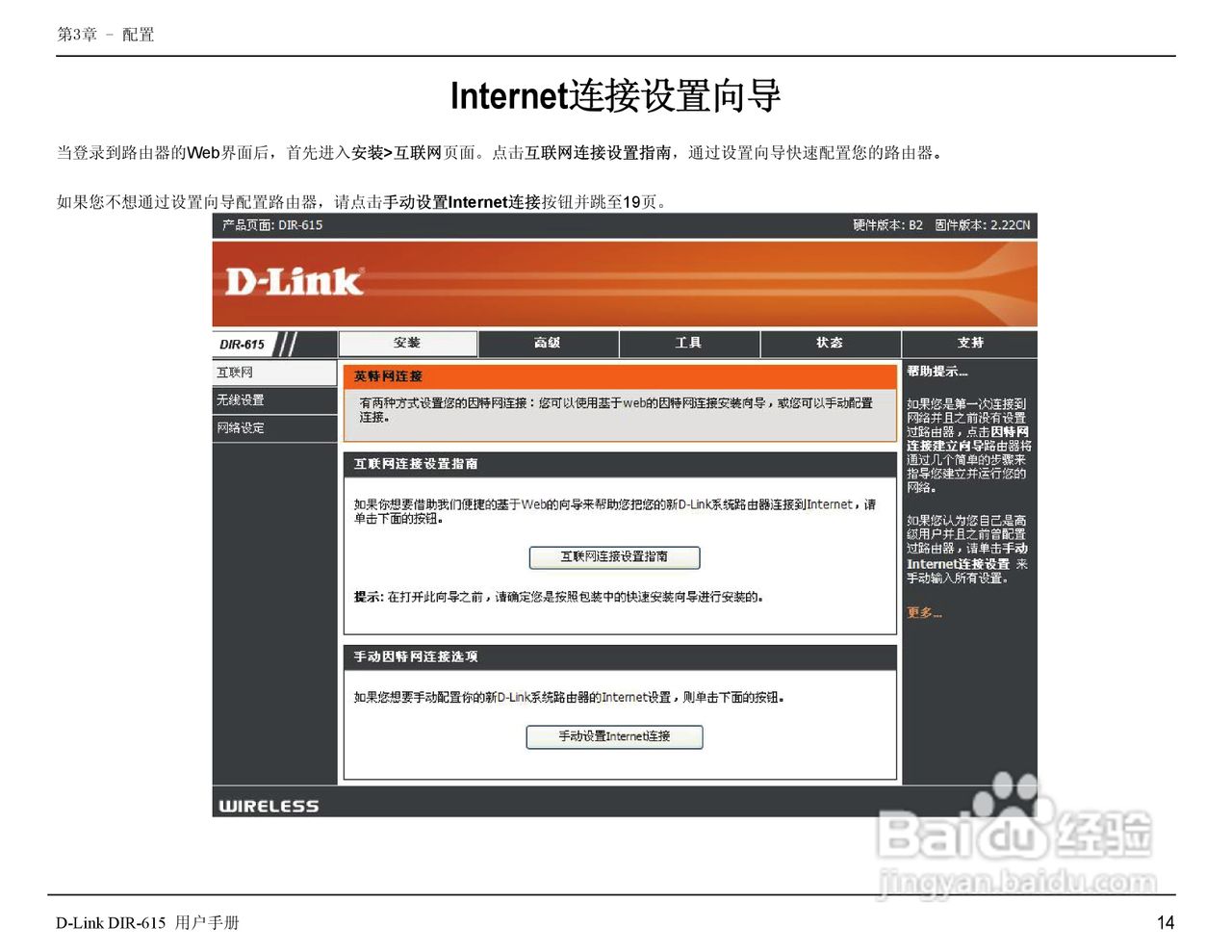
Task: Select the 状态 tab
Action: click(831, 344)
